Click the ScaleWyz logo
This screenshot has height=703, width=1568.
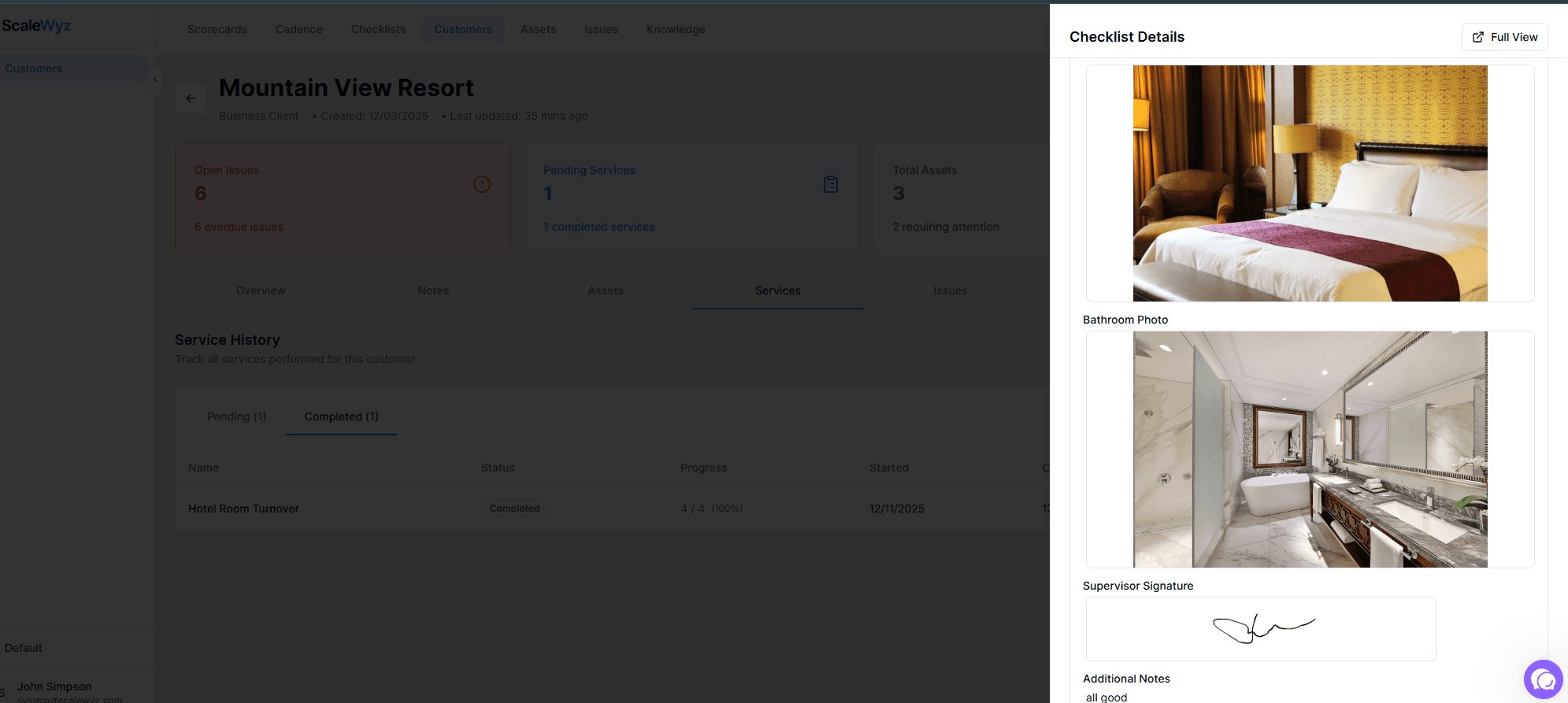[x=36, y=26]
